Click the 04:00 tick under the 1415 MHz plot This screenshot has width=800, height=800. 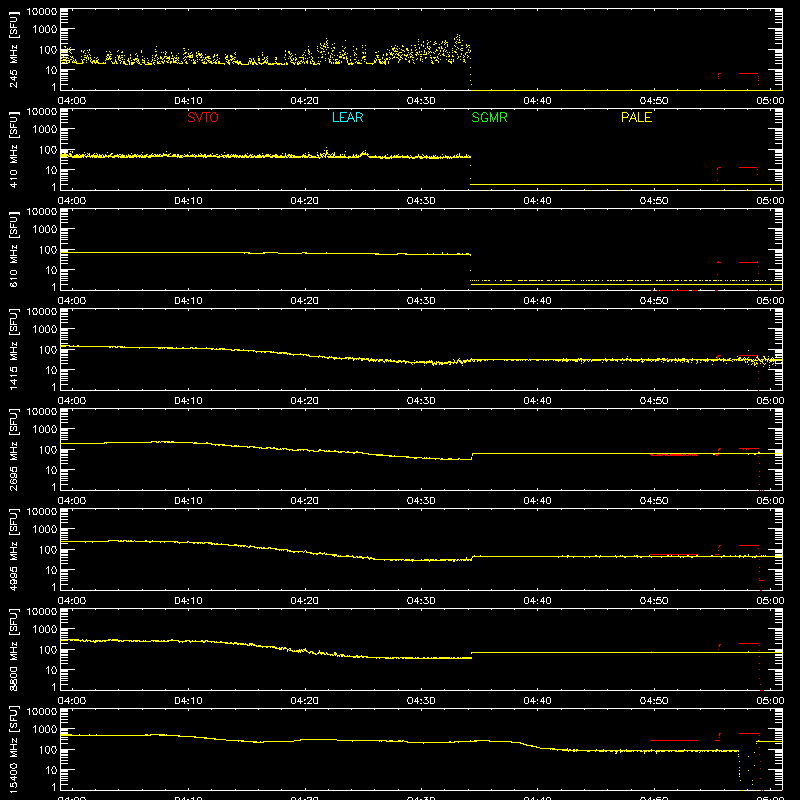coord(72,401)
